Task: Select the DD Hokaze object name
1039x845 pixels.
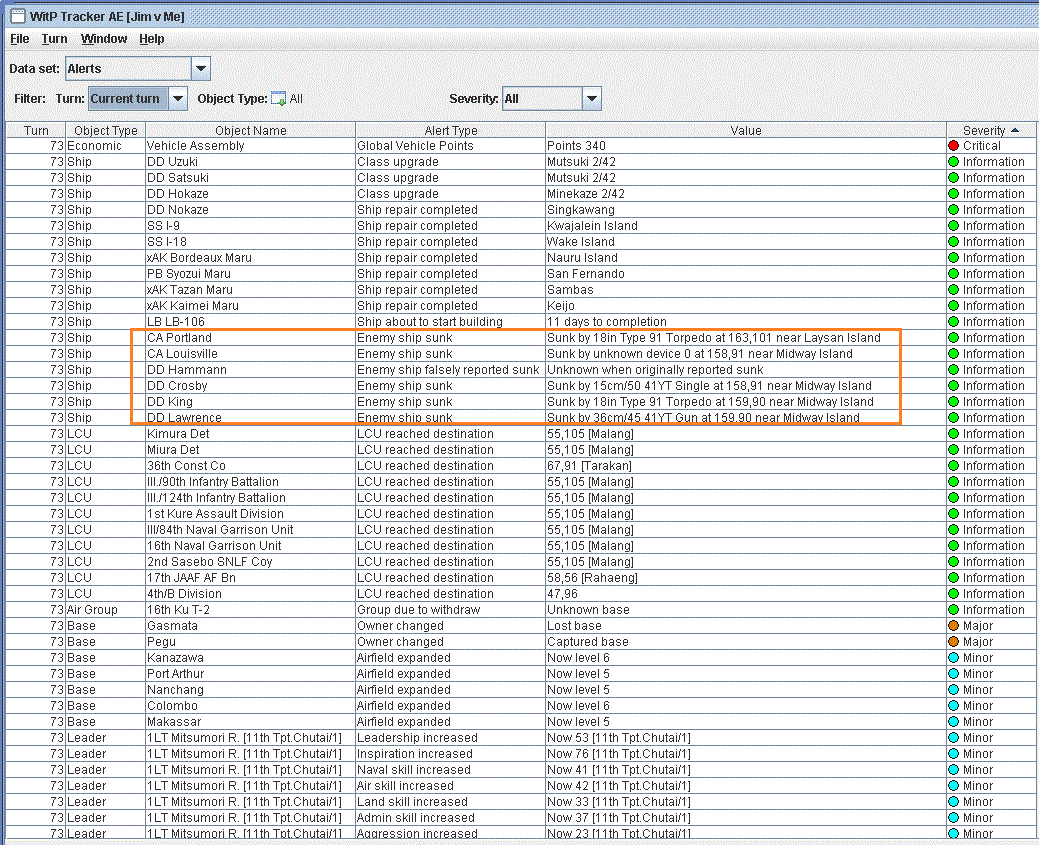Action: [178, 194]
